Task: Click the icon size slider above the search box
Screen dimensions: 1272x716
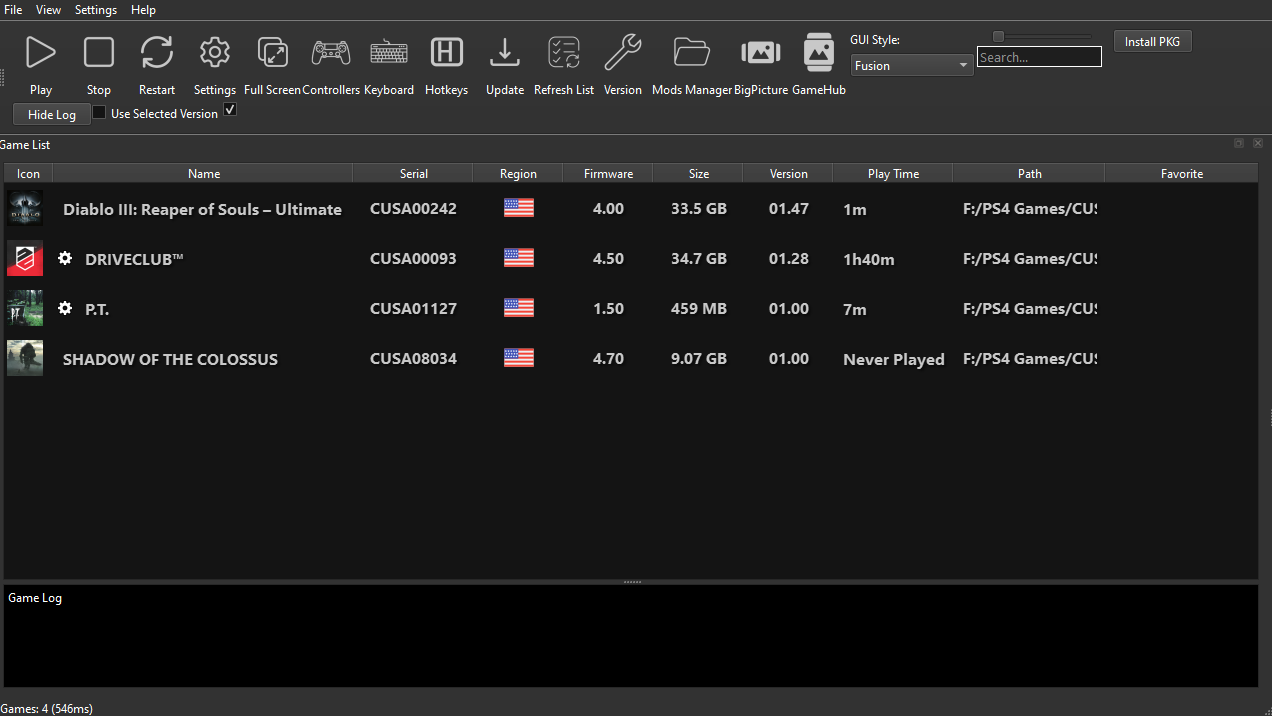Action: click(1040, 36)
